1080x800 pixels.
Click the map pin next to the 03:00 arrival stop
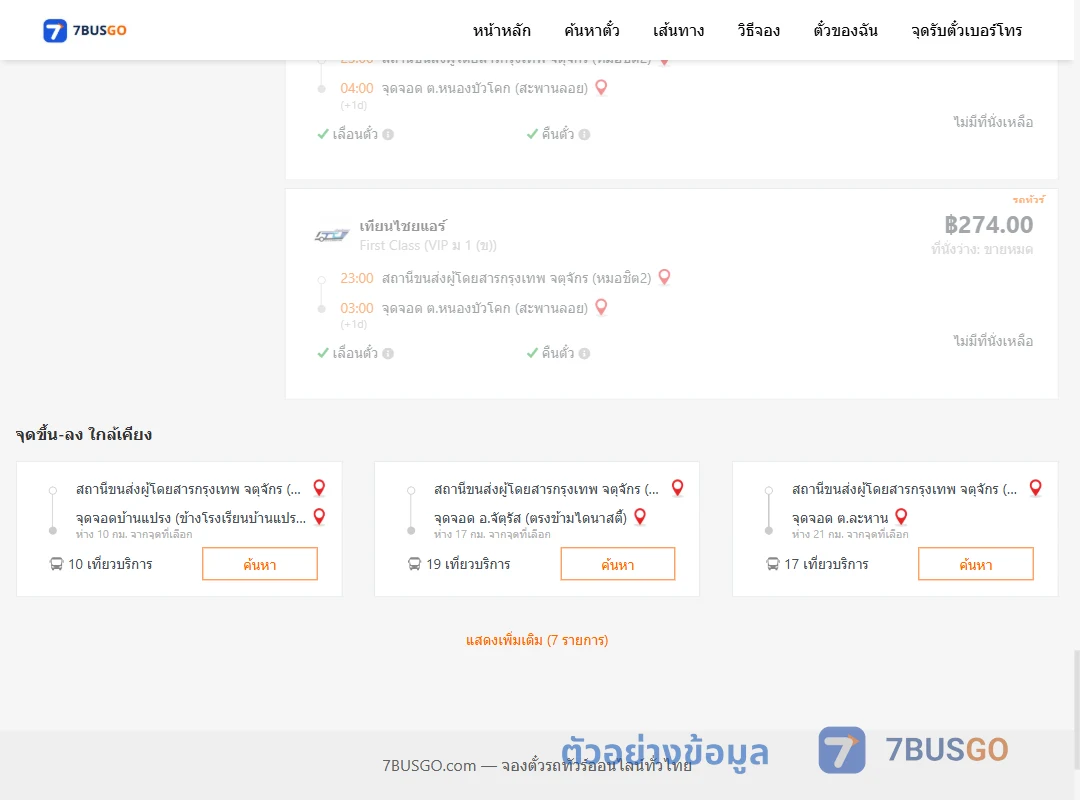(x=601, y=307)
